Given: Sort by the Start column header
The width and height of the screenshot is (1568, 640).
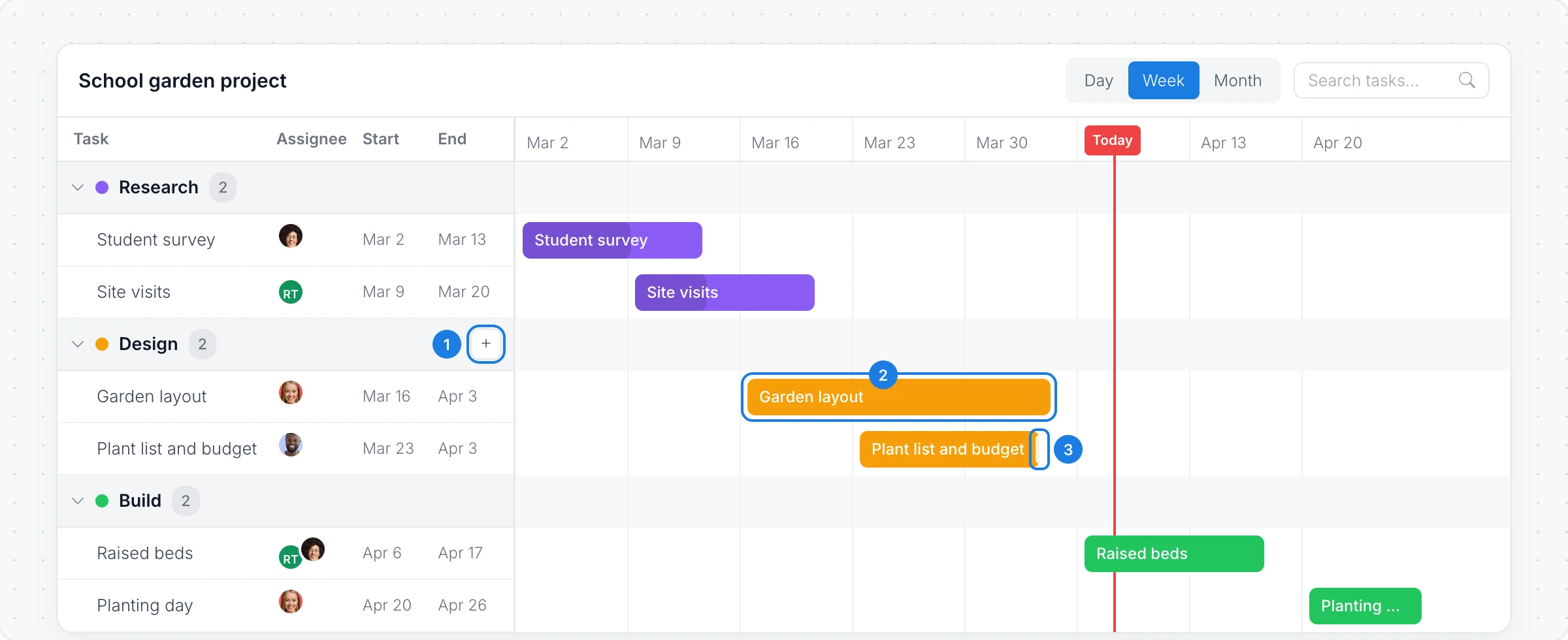Looking at the screenshot, I should pyautogui.click(x=381, y=139).
